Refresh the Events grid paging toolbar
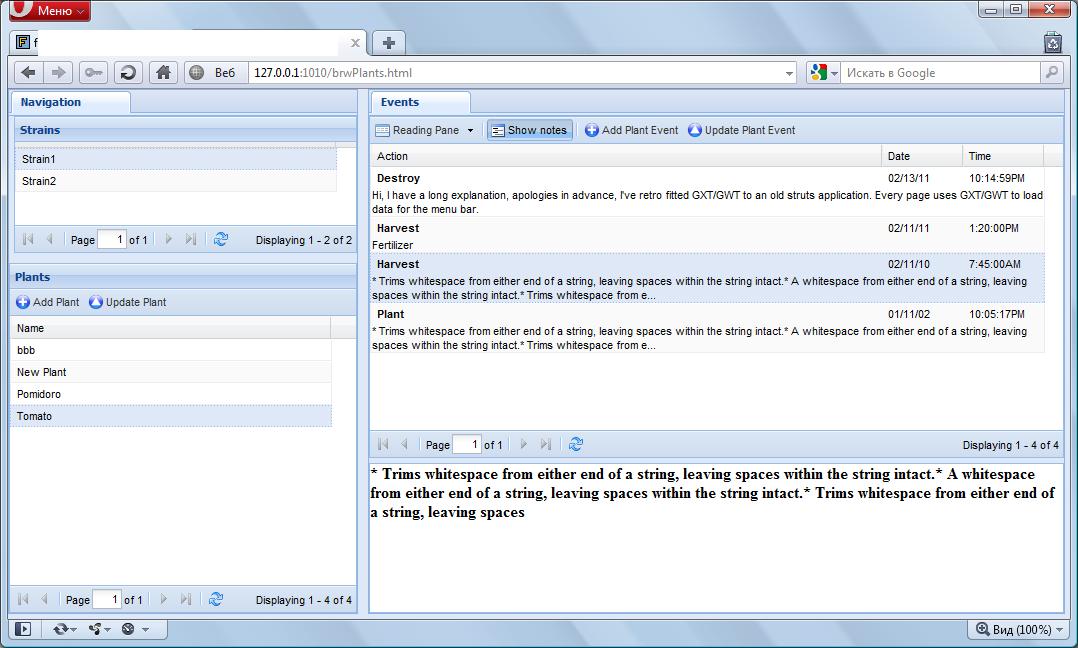The height and width of the screenshot is (648, 1078). pyautogui.click(x=576, y=445)
